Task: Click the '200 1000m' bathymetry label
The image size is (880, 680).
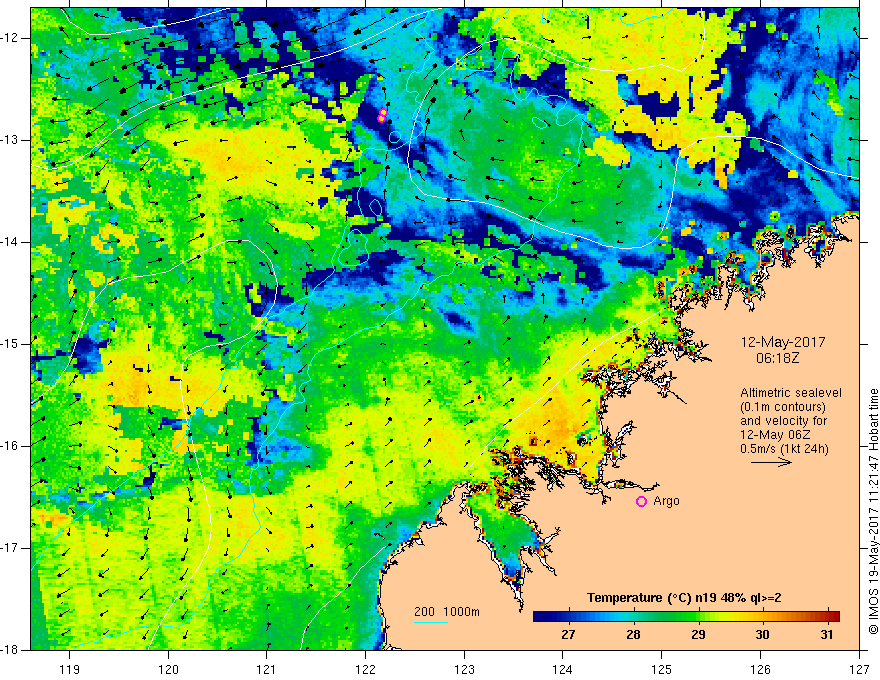Action: 447,612
